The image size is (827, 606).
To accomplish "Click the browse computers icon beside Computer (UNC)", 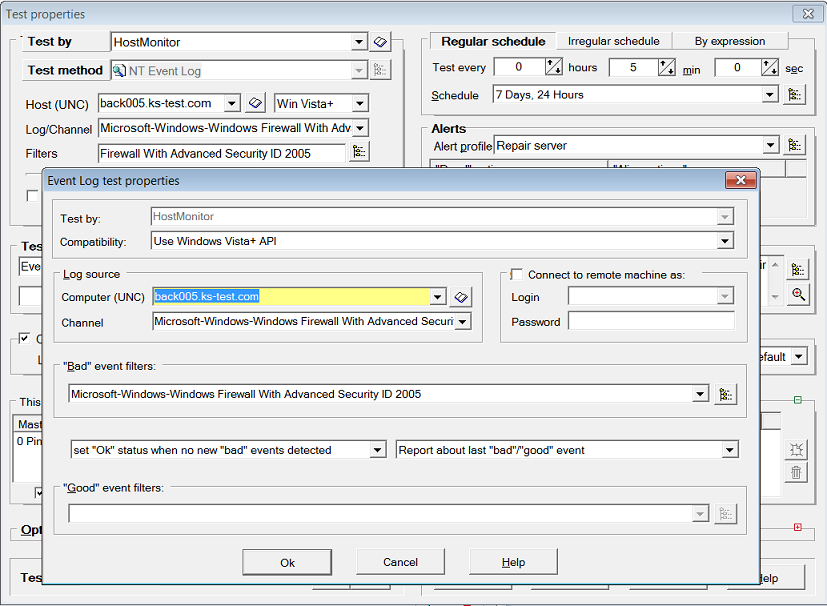I will point(461,297).
